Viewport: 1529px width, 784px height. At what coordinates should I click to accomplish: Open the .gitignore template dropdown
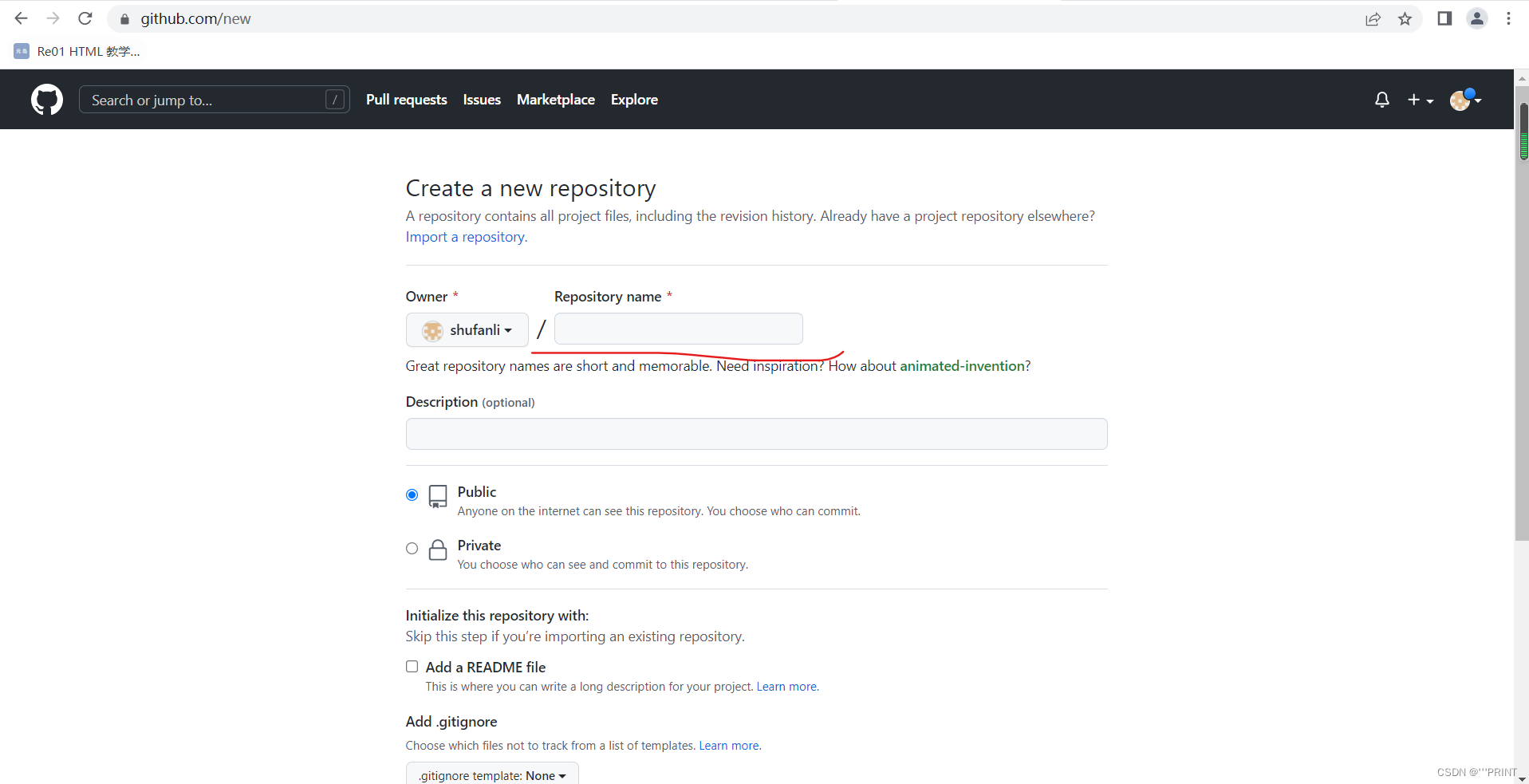click(492, 775)
